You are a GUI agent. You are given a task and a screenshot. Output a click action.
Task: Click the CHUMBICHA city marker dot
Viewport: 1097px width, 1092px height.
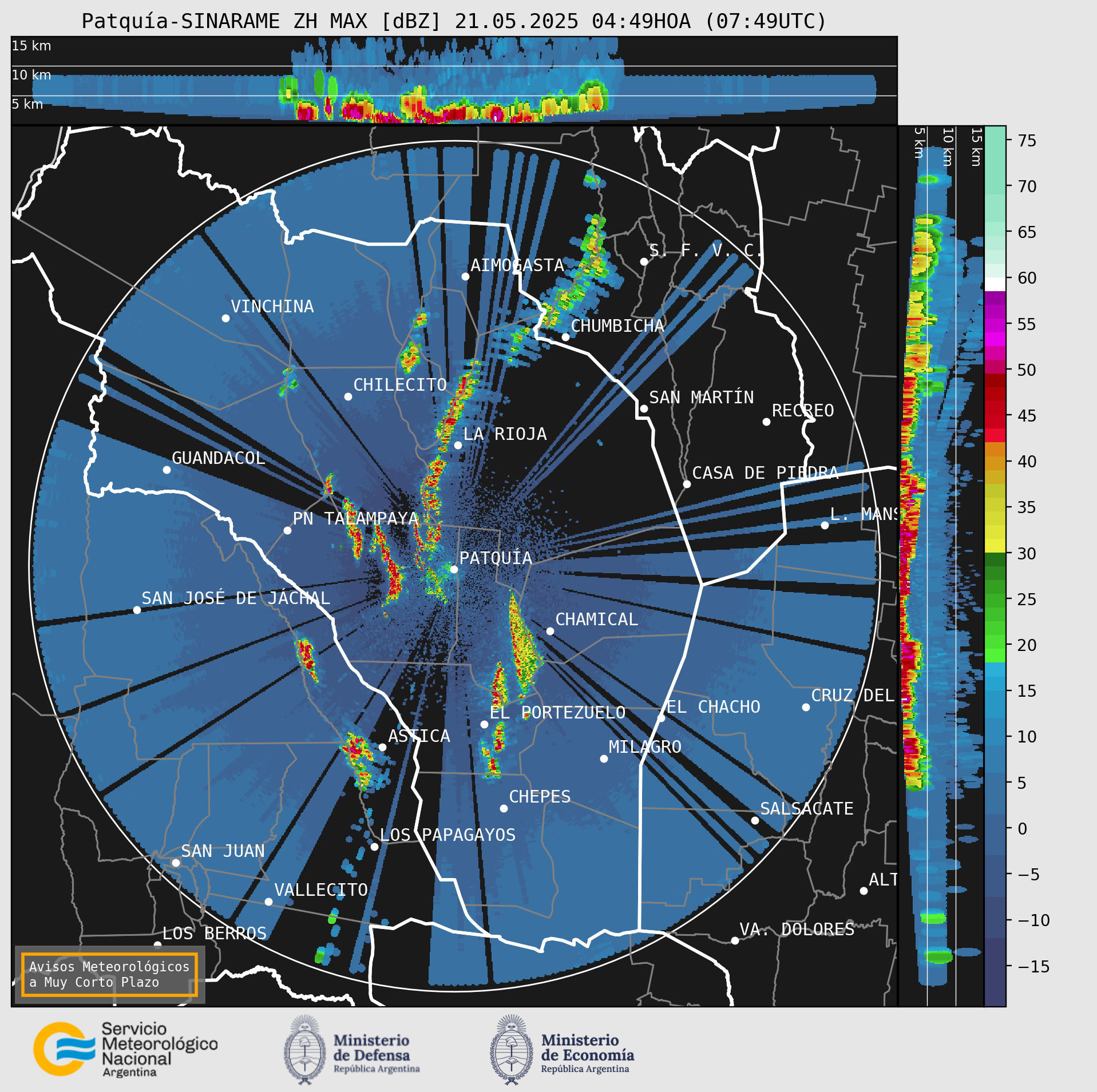(x=565, y=337)
